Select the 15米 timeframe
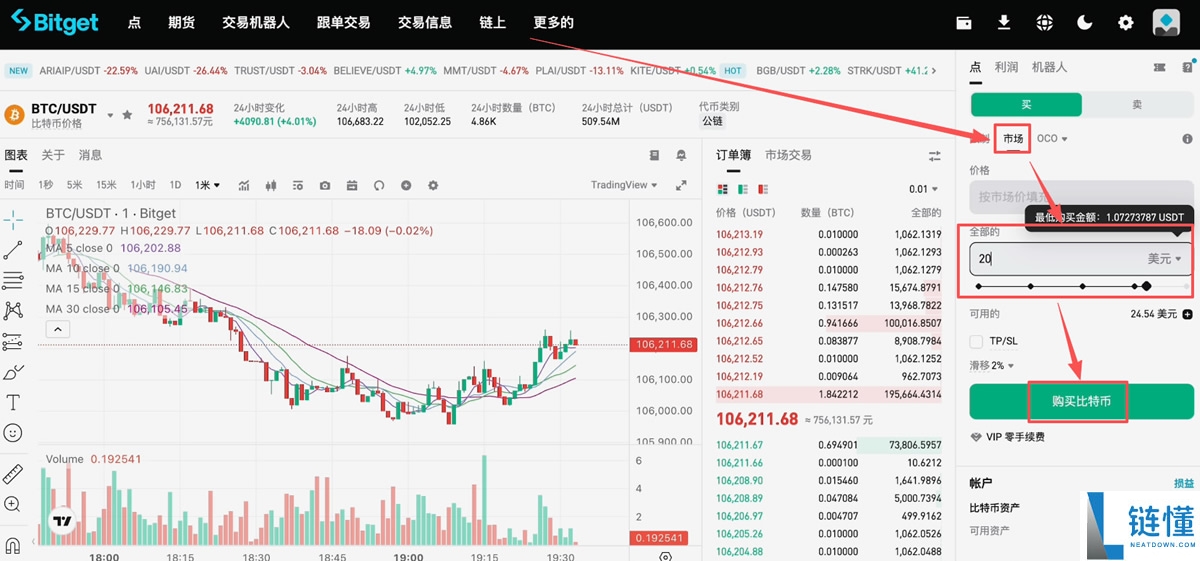1200x561 pixels. [x=106, y=185]
